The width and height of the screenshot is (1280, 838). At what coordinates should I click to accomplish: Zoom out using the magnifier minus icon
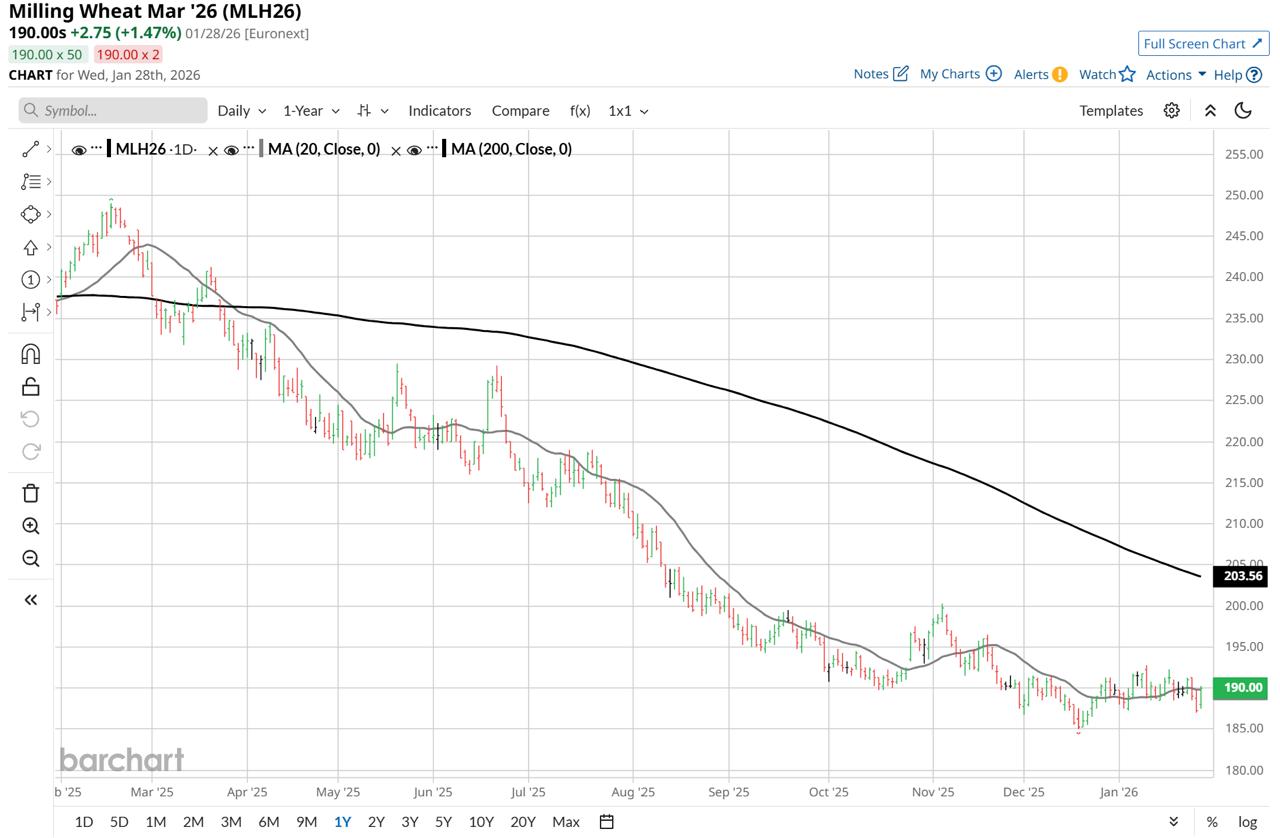pyautogui.click(x=30, y=559)
